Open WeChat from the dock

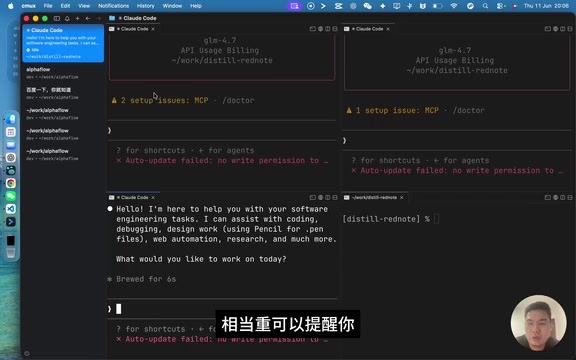(x=11, y=196)
